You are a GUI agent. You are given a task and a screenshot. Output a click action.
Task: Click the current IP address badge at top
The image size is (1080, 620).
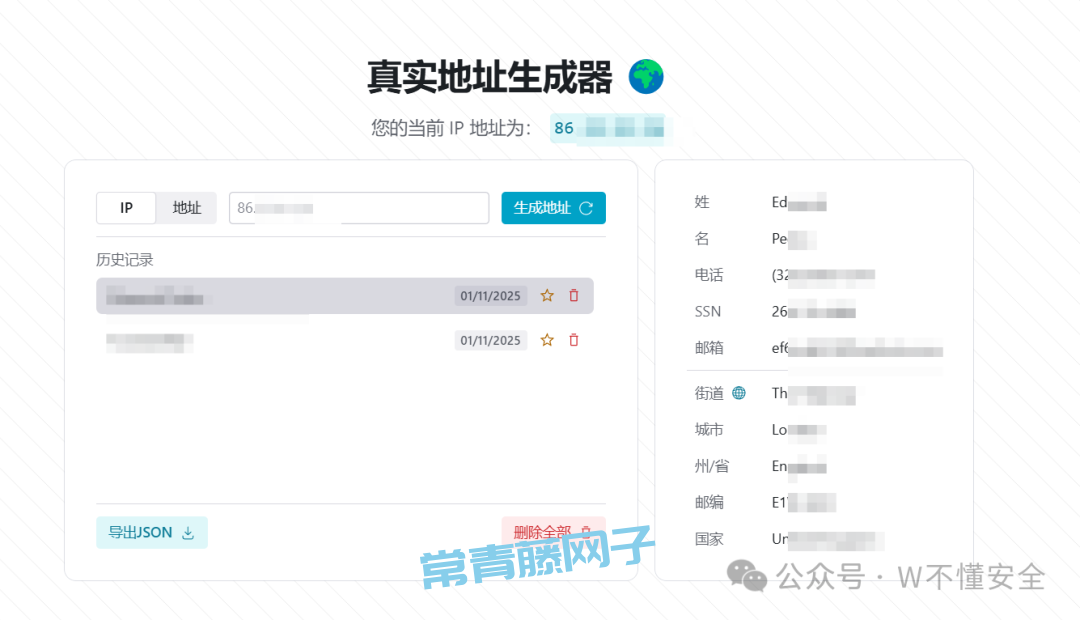pyautogui.click(x=610, y=128)
